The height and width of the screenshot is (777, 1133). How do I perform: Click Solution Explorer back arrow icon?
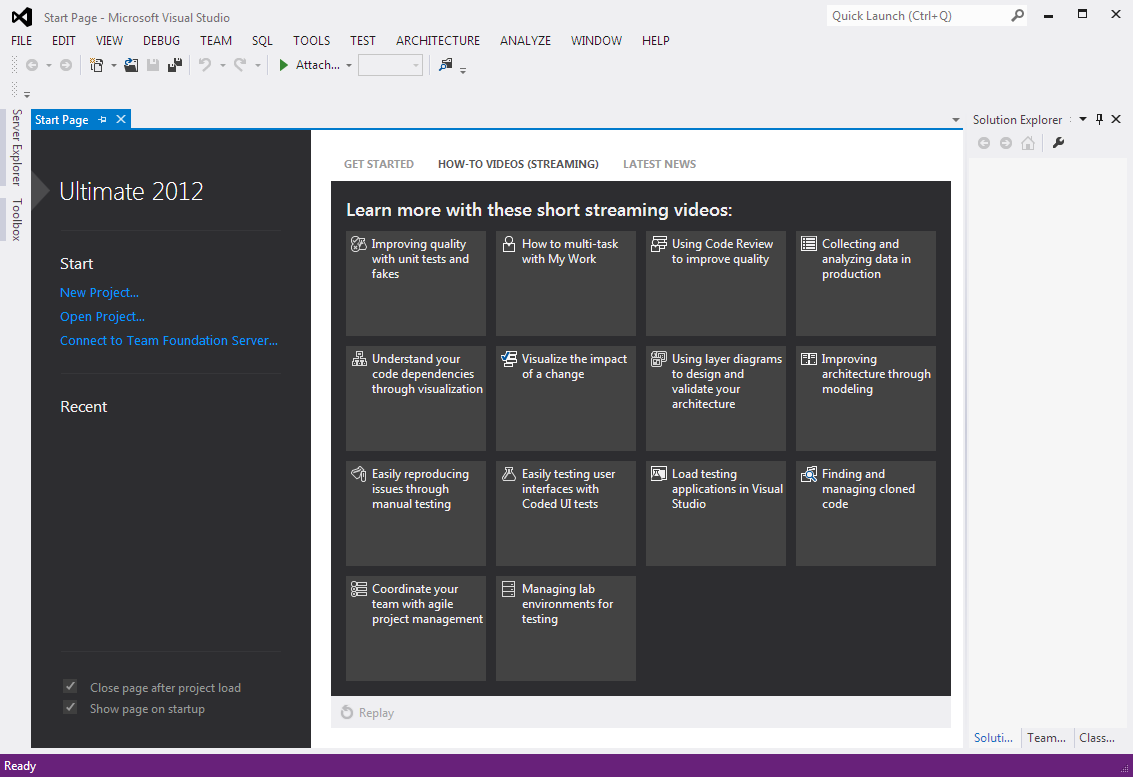pos(984,143)
